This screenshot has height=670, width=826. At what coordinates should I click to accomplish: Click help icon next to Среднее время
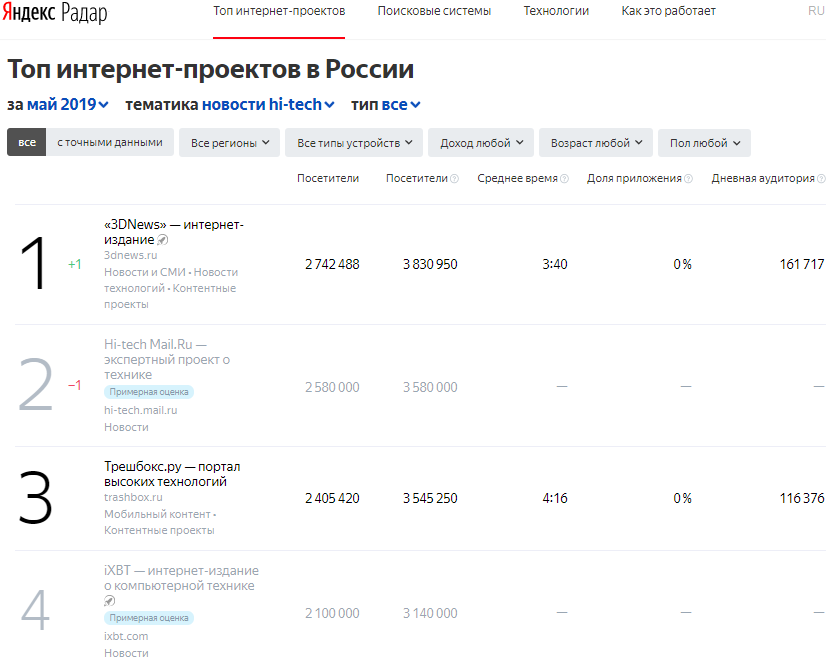click(564, 179)
